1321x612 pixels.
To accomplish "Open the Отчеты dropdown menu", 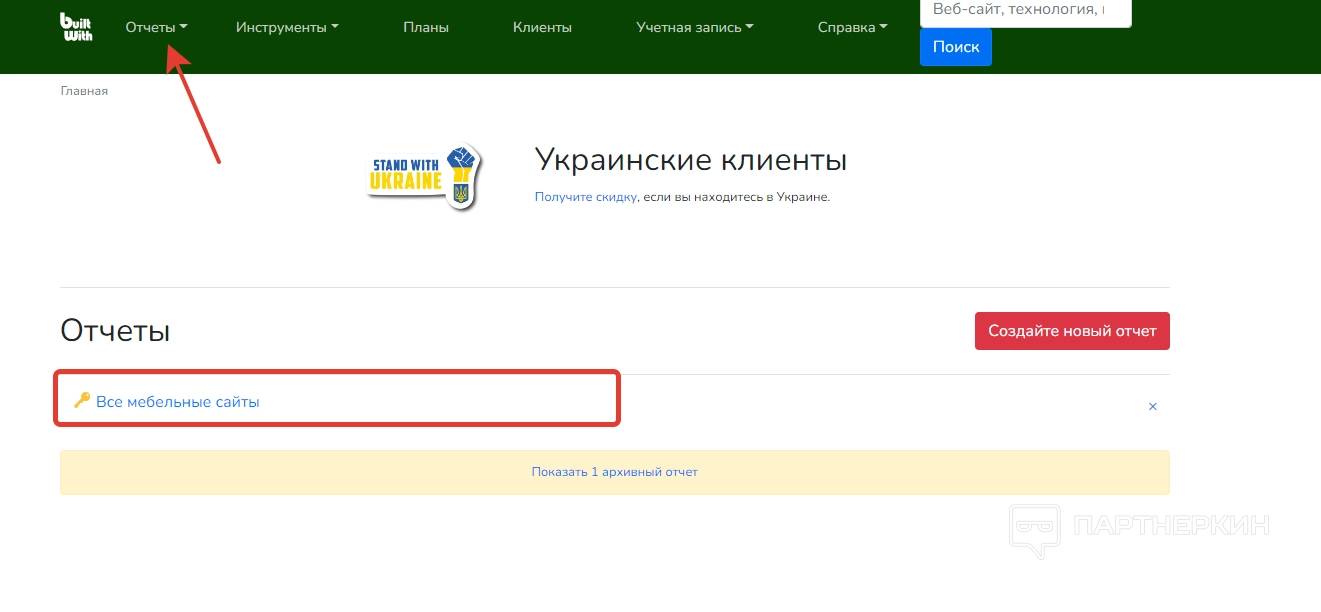I will click(156, 28).
